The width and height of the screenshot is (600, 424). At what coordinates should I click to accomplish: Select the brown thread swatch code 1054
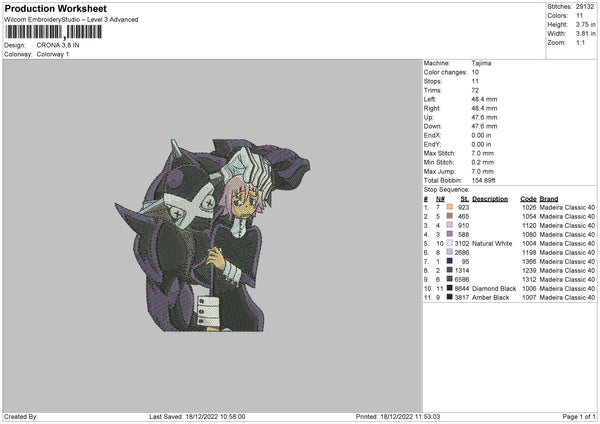click(450, 216)
